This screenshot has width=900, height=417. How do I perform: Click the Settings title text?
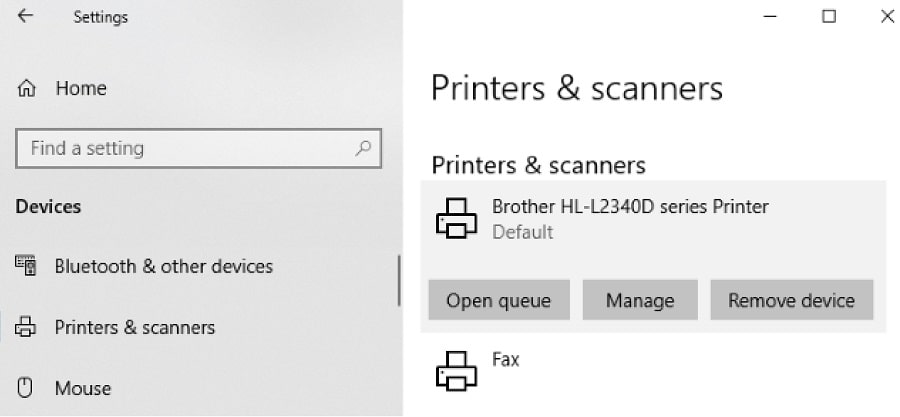pyautogui.click(x=100, y=17)
